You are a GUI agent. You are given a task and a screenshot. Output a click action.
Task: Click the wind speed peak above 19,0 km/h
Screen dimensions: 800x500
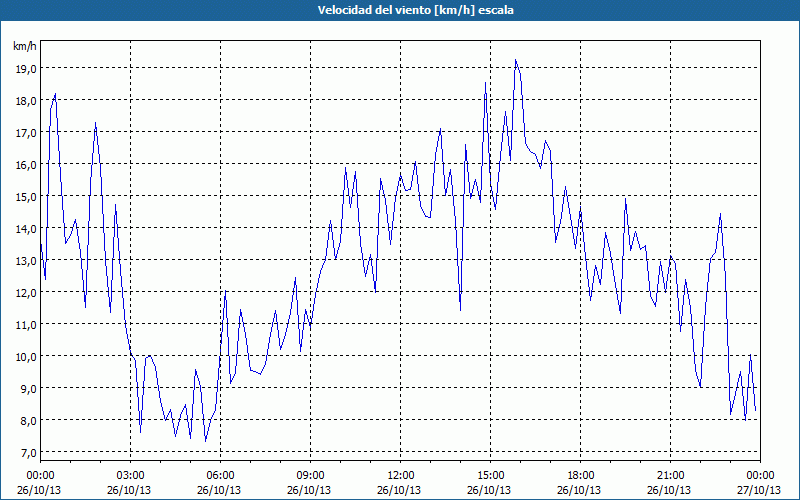point(516,60)
